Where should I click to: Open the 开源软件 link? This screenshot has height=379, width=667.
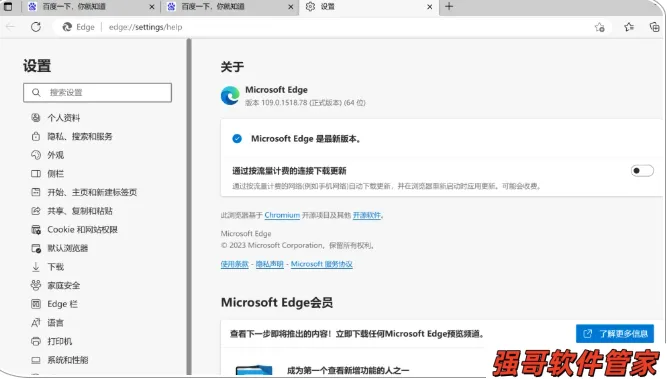click(x=367, y=215)
